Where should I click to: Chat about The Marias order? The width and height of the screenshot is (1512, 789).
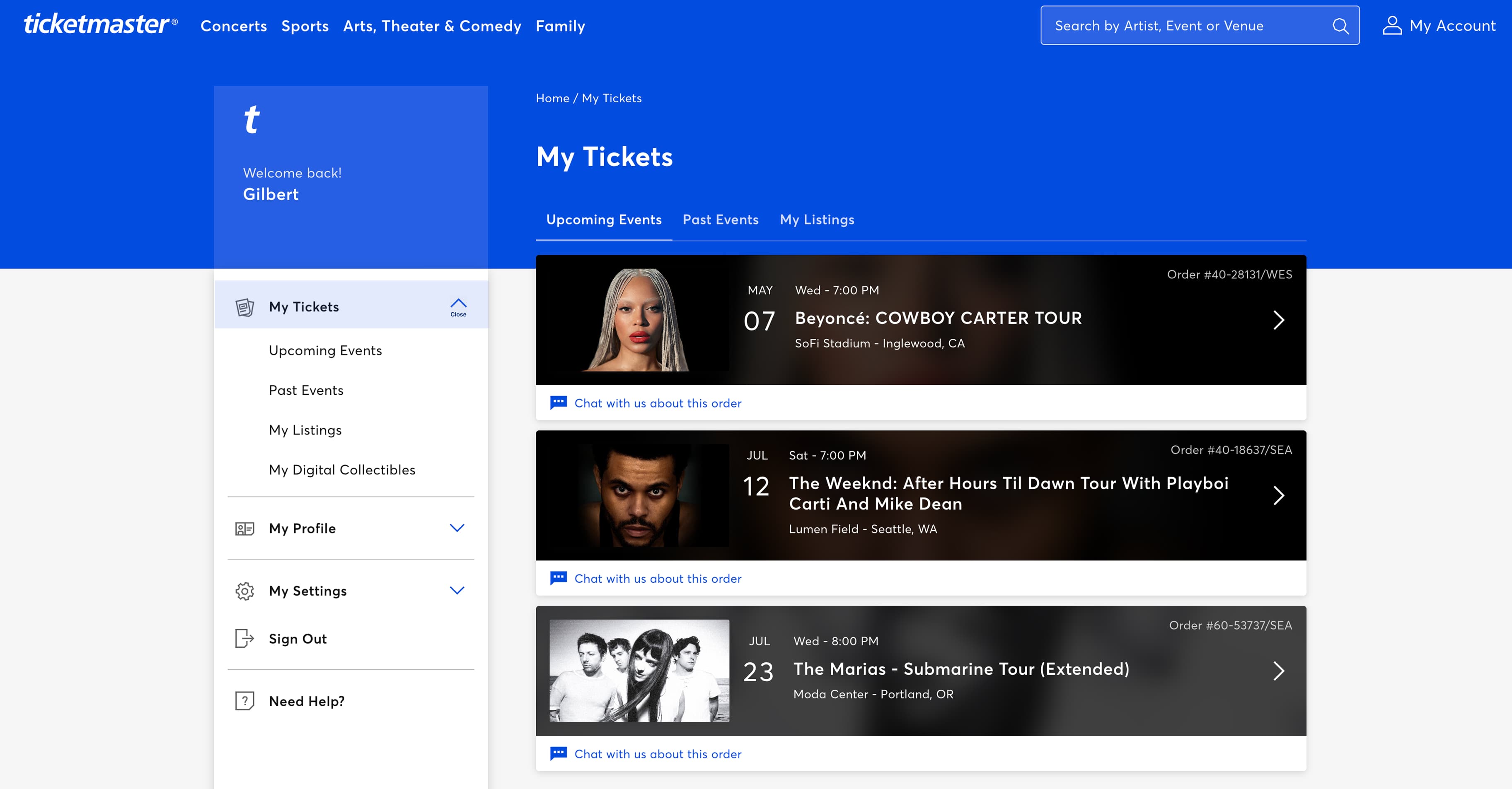pos(658,754)
